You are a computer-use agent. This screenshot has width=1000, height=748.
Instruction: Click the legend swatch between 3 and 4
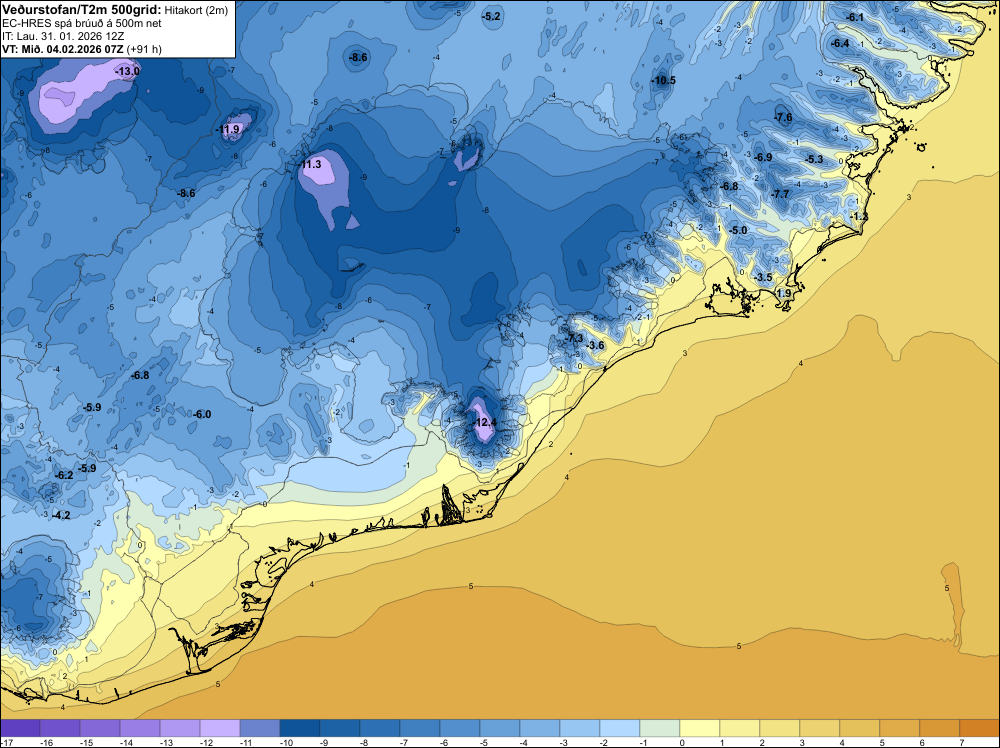coord(820,728)
